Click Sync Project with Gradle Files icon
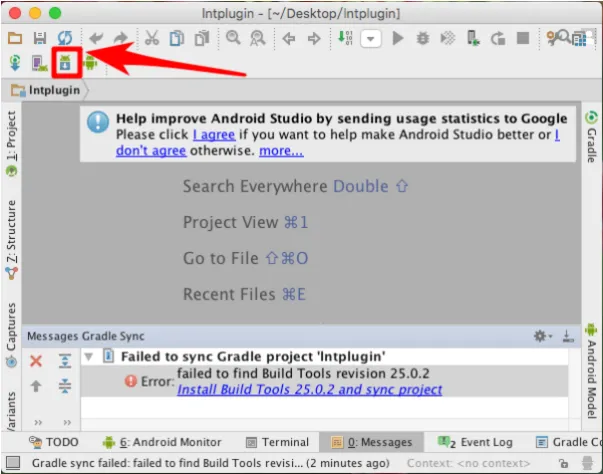 coord(15,63)
